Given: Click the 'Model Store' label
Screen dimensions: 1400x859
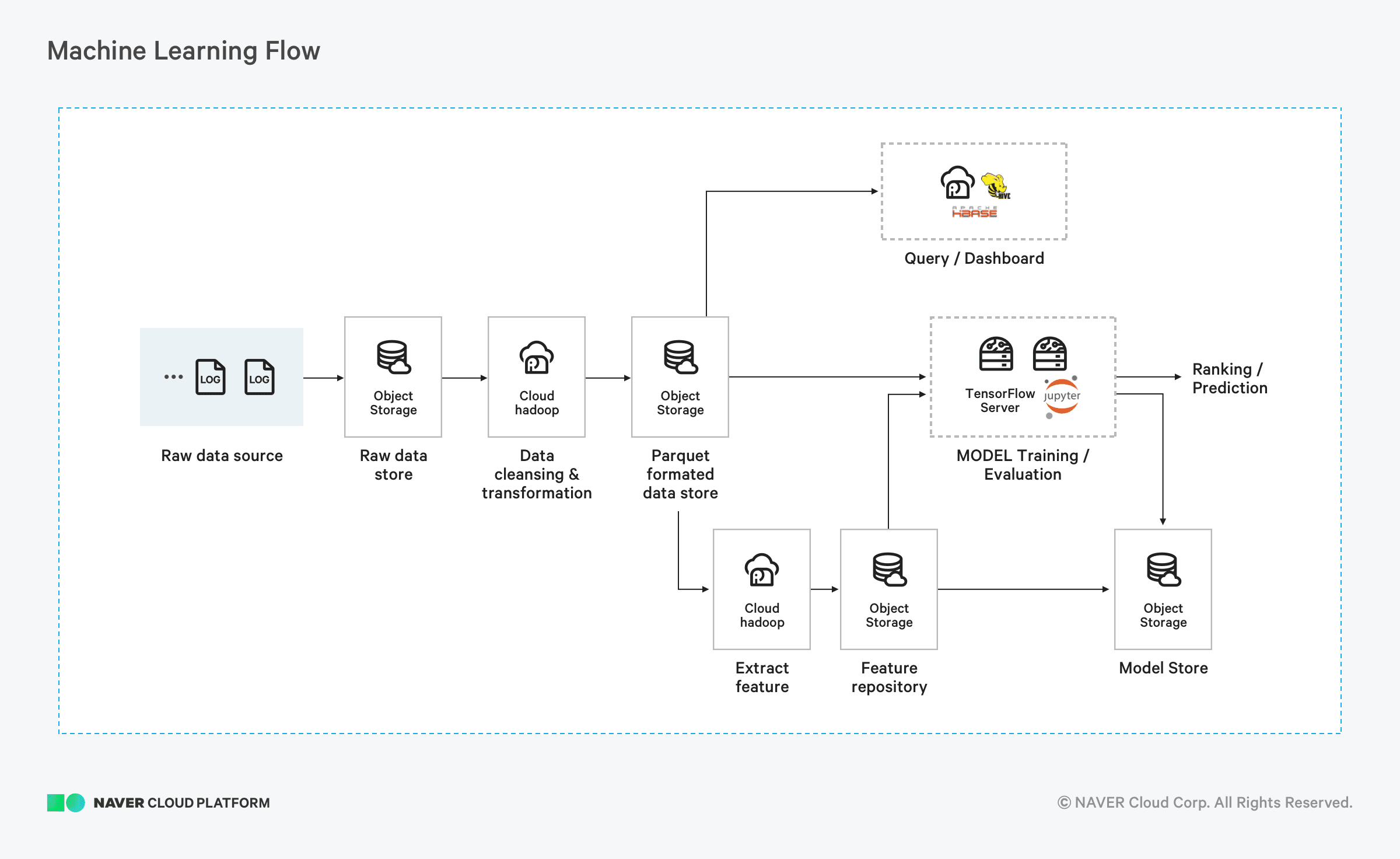Looking at the screenshot, I should [x=1164, y=668].
